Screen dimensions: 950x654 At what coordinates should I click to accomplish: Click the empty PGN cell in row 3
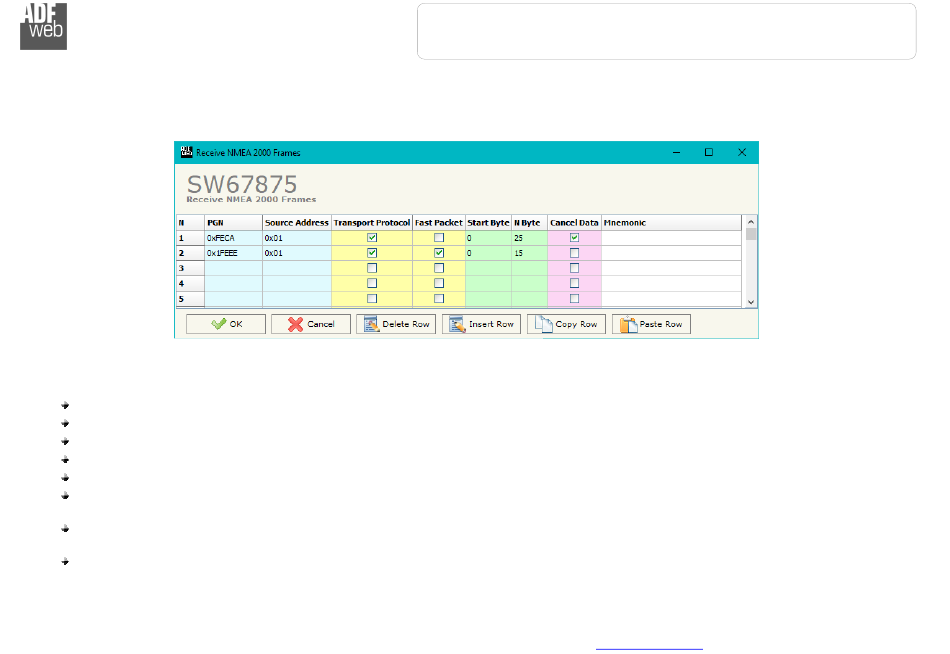click(233, 269)
